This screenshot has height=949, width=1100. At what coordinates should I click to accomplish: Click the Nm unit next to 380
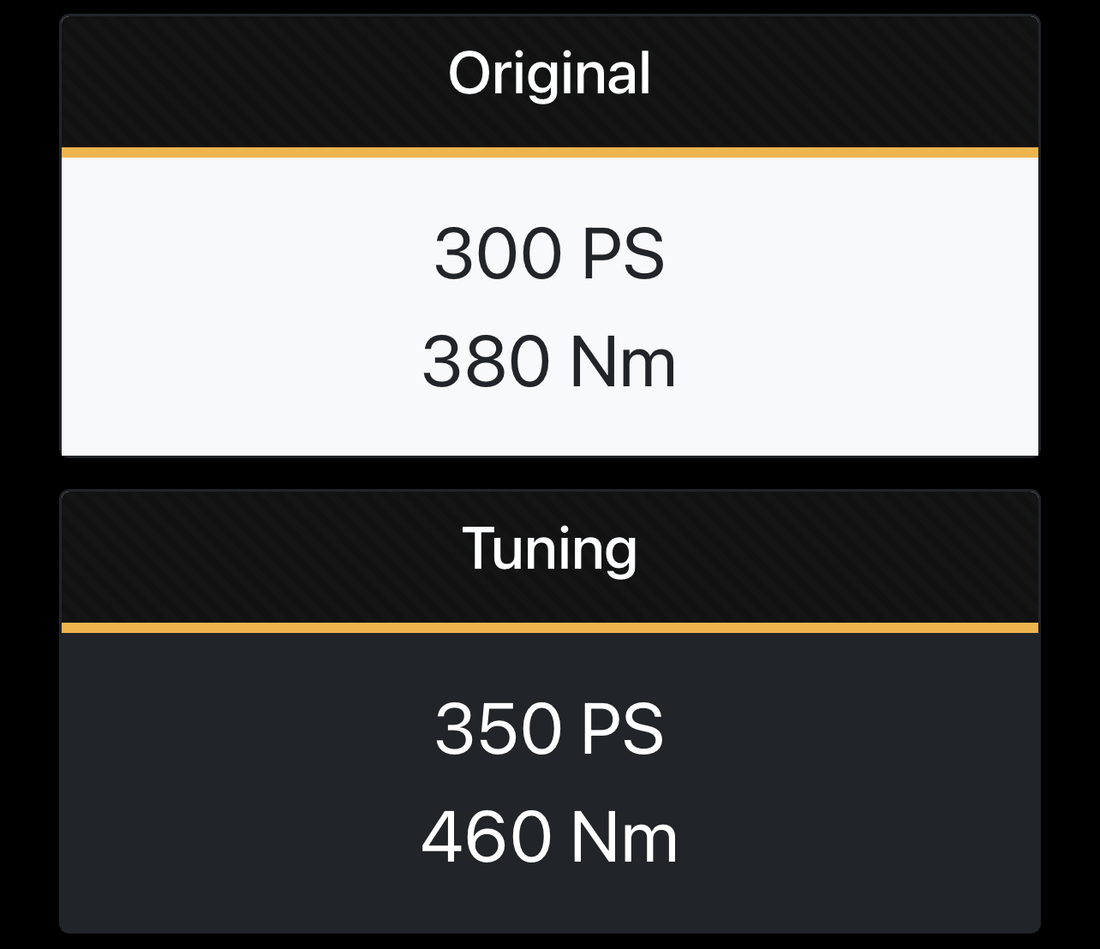pyautogui.click(x=622, y=362)
